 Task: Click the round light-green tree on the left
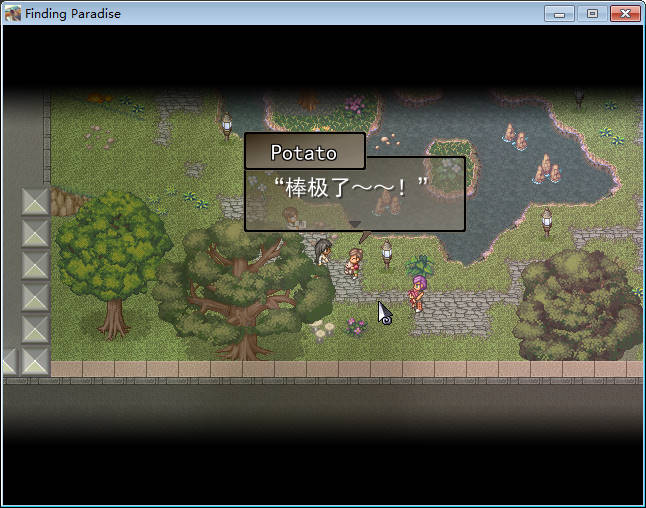pyautogui.click(x=112, y=264)
